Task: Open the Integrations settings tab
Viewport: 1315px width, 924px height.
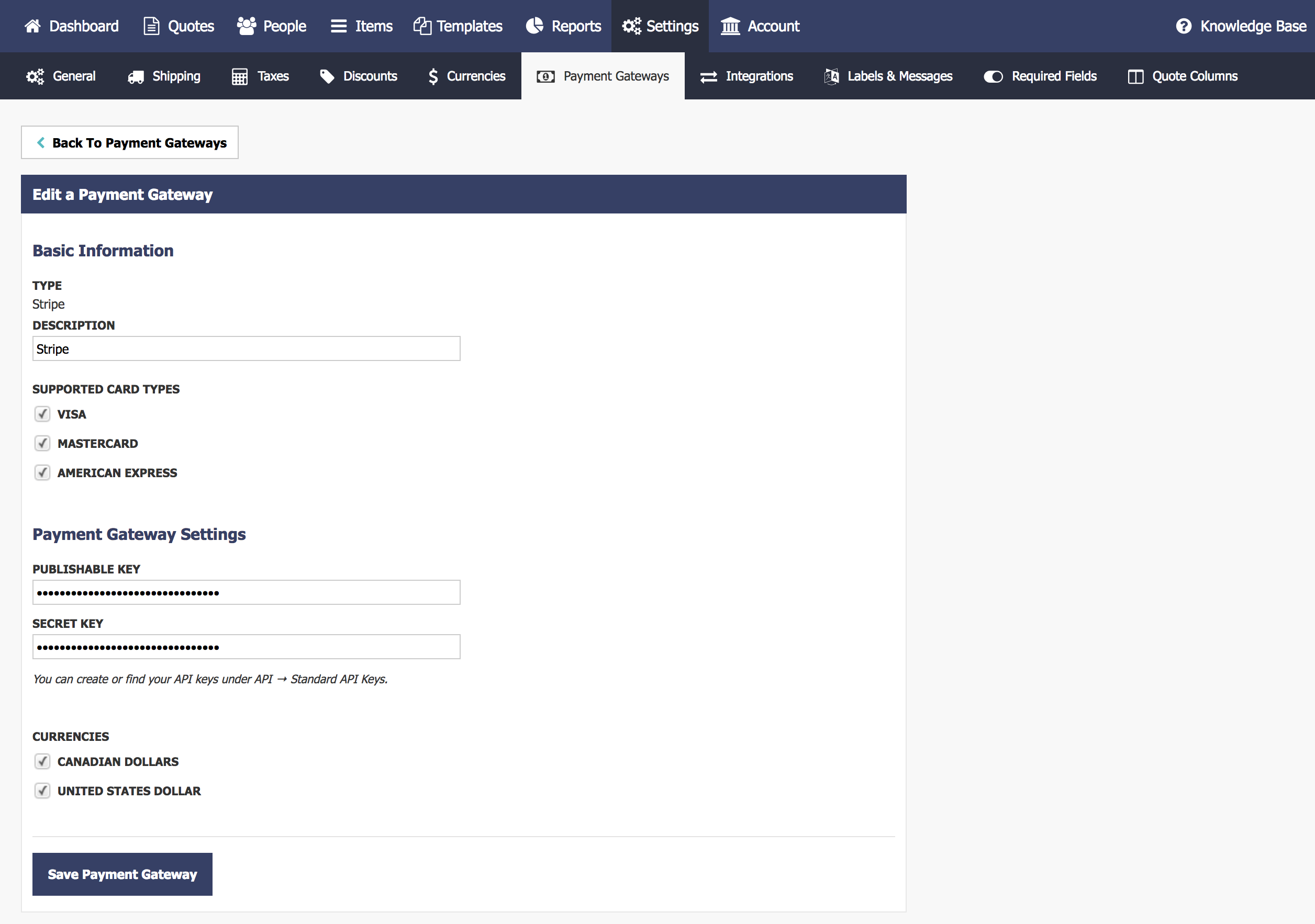Action: click(746, 77)
